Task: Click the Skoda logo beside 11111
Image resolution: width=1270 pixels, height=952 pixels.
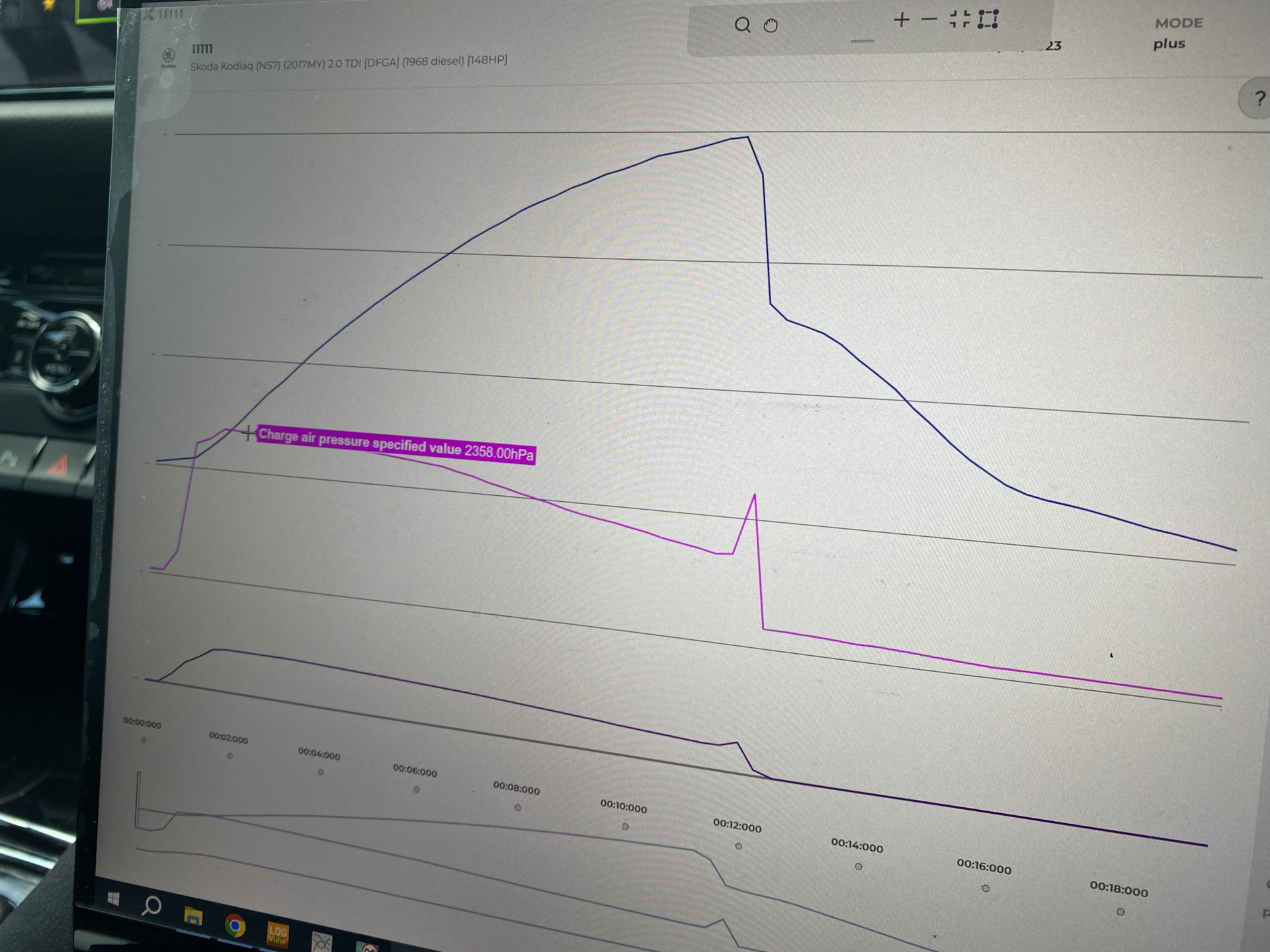Action: [x=169, y=58]
